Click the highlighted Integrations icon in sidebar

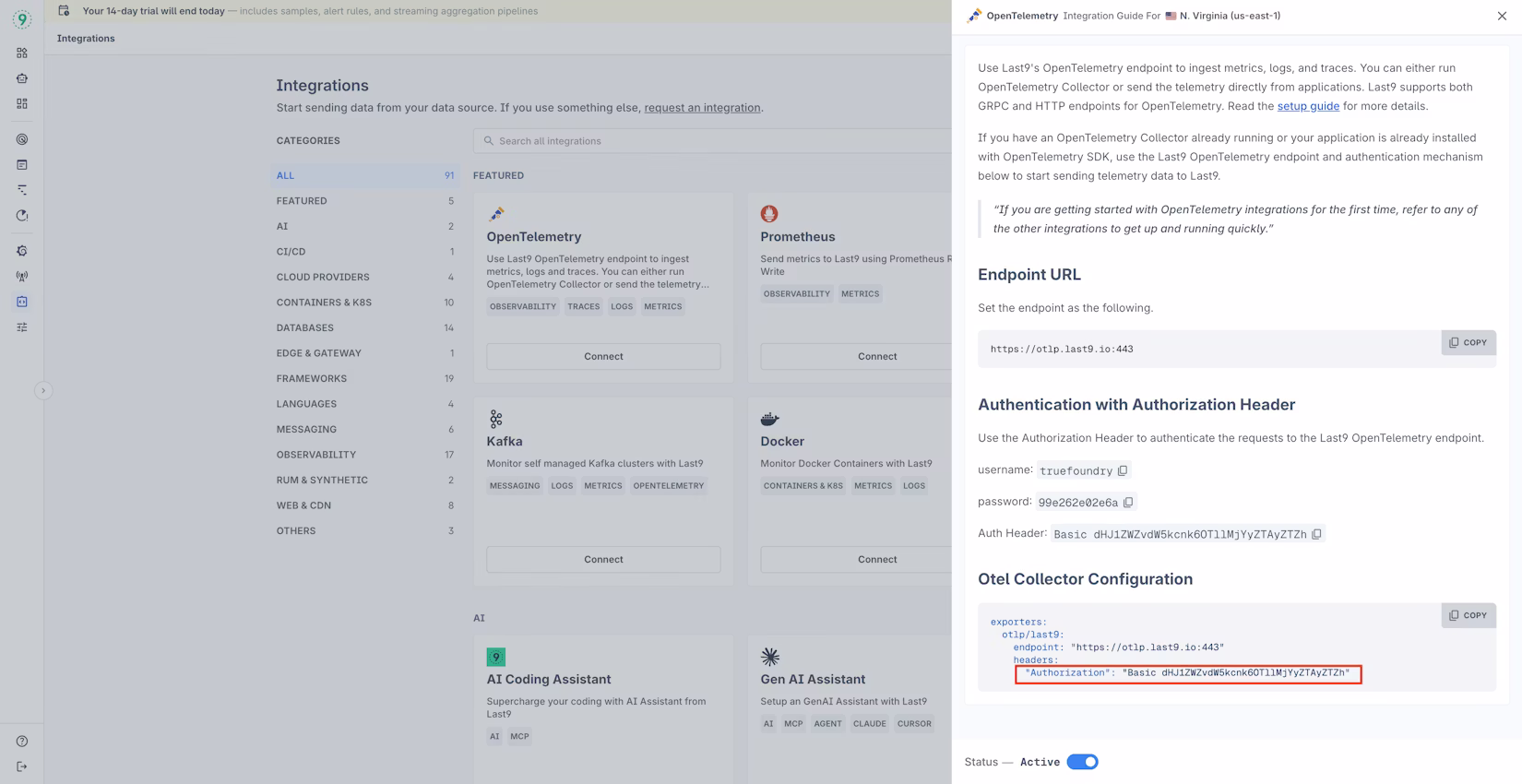(22, 302)
